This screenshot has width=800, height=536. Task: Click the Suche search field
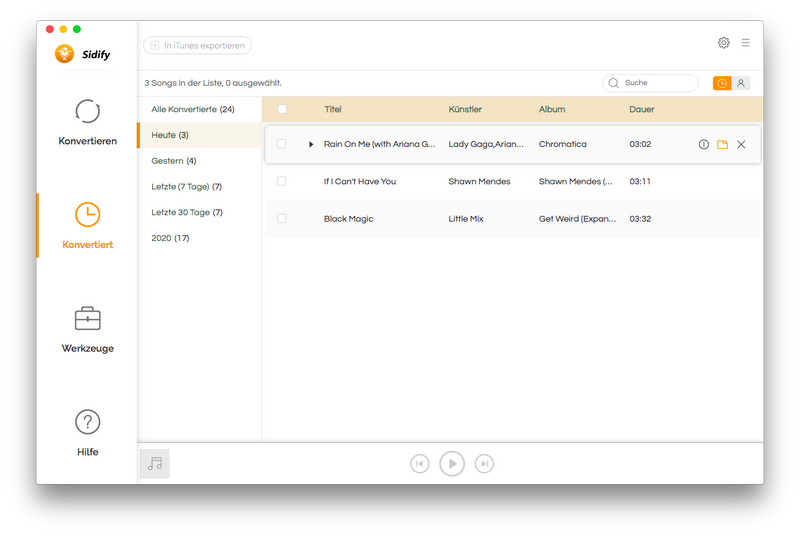(x=650, y=83)
